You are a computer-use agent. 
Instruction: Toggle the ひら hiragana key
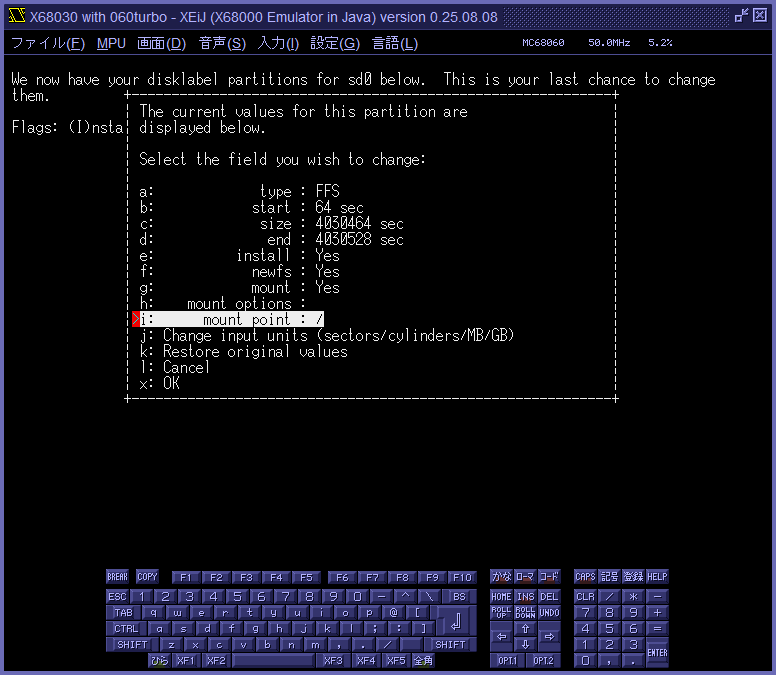click(x=159, y=660)
